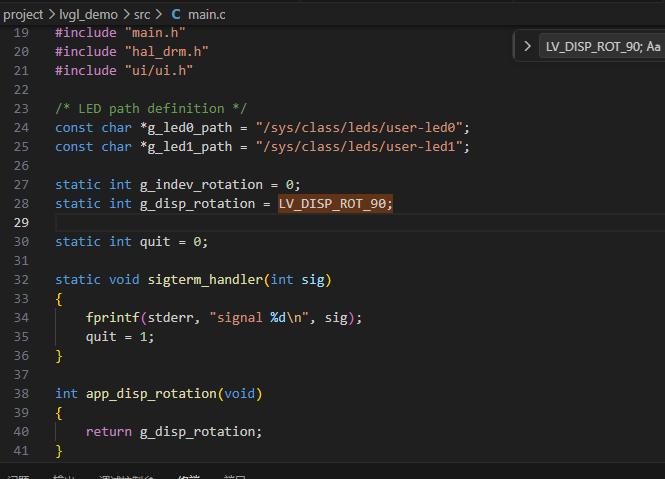Viewport: 665px width, 479px height.
Task: Click line number 32 in the gutter
Action: point(22,279)
